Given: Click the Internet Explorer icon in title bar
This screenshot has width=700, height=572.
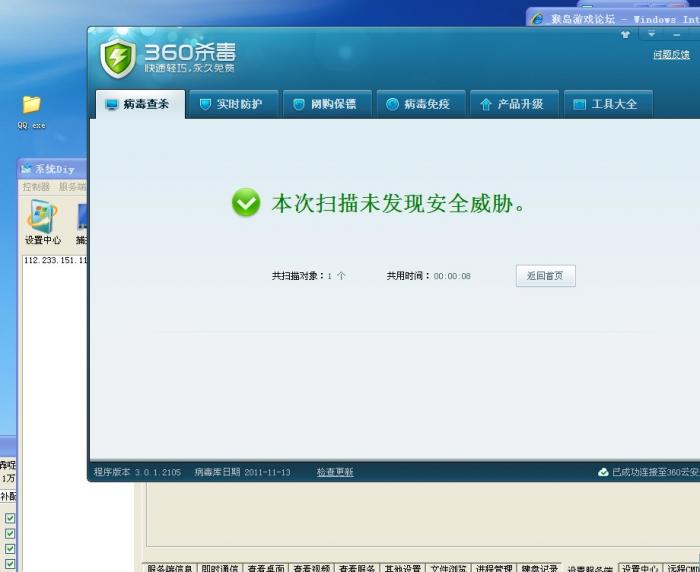Looking at the screenshot, I should pos(537,19).
